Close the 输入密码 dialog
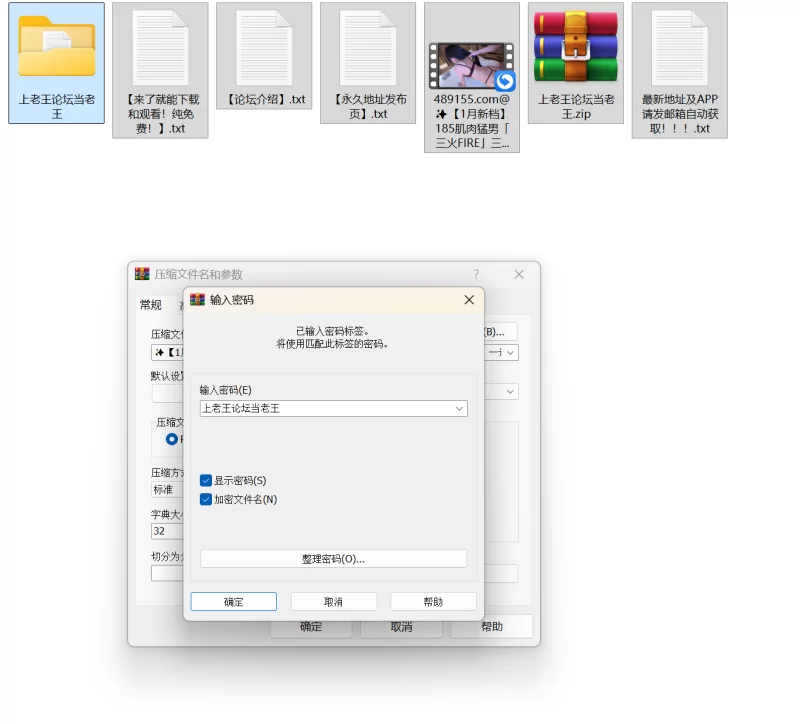The height and width of the screenshot is (724, 800). tap(469, 300)
